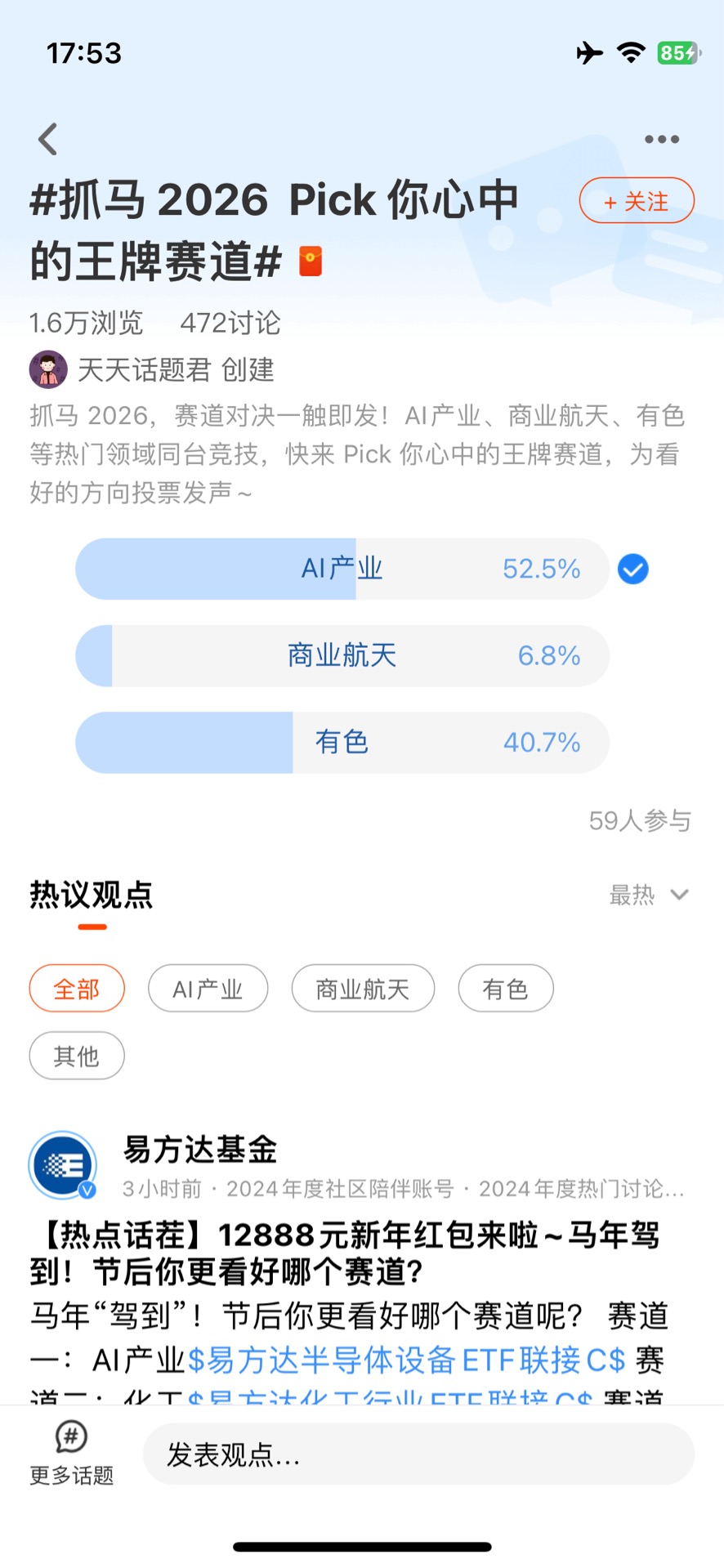Open 天天话题君 creator avatar

click(48, 369)
